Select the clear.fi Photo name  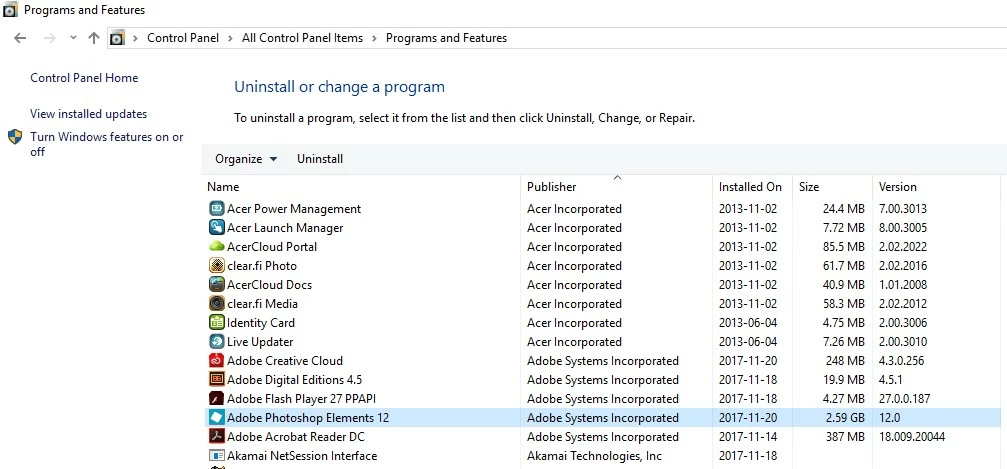coord(262,265)
